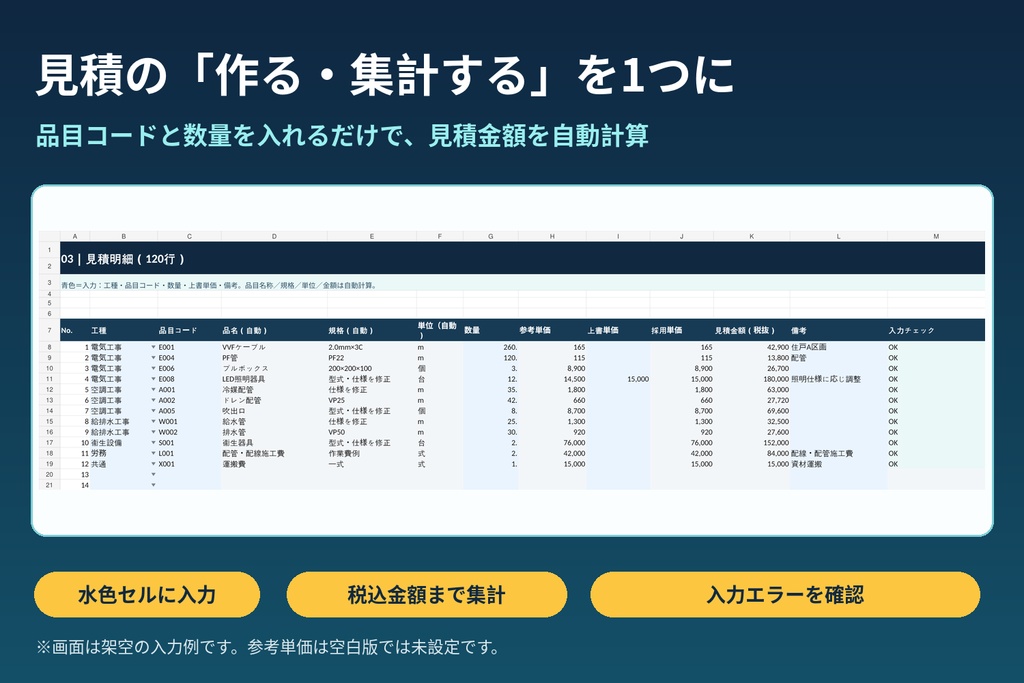1024x683 pixels.
Task: Open 工種 dropdown arrow in A001 row
Action: (153, 390)
